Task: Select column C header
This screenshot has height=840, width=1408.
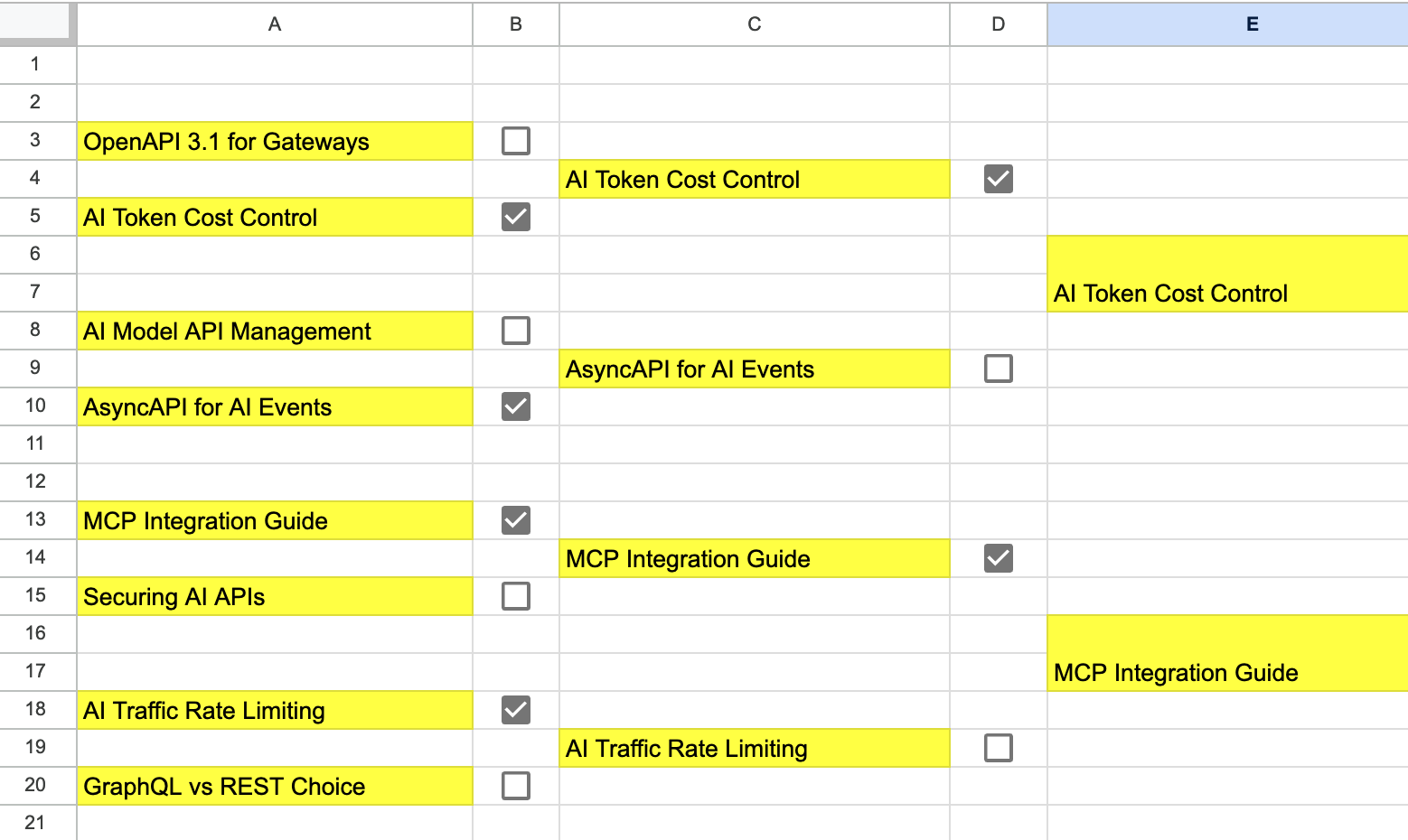Action: point(755,24)
